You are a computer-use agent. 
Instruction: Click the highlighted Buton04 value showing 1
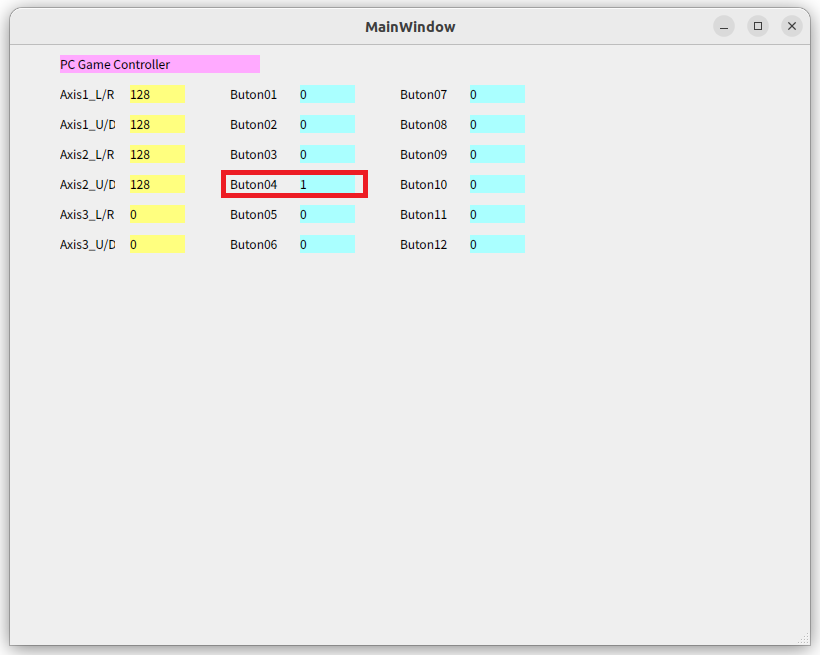coord(325,184)
